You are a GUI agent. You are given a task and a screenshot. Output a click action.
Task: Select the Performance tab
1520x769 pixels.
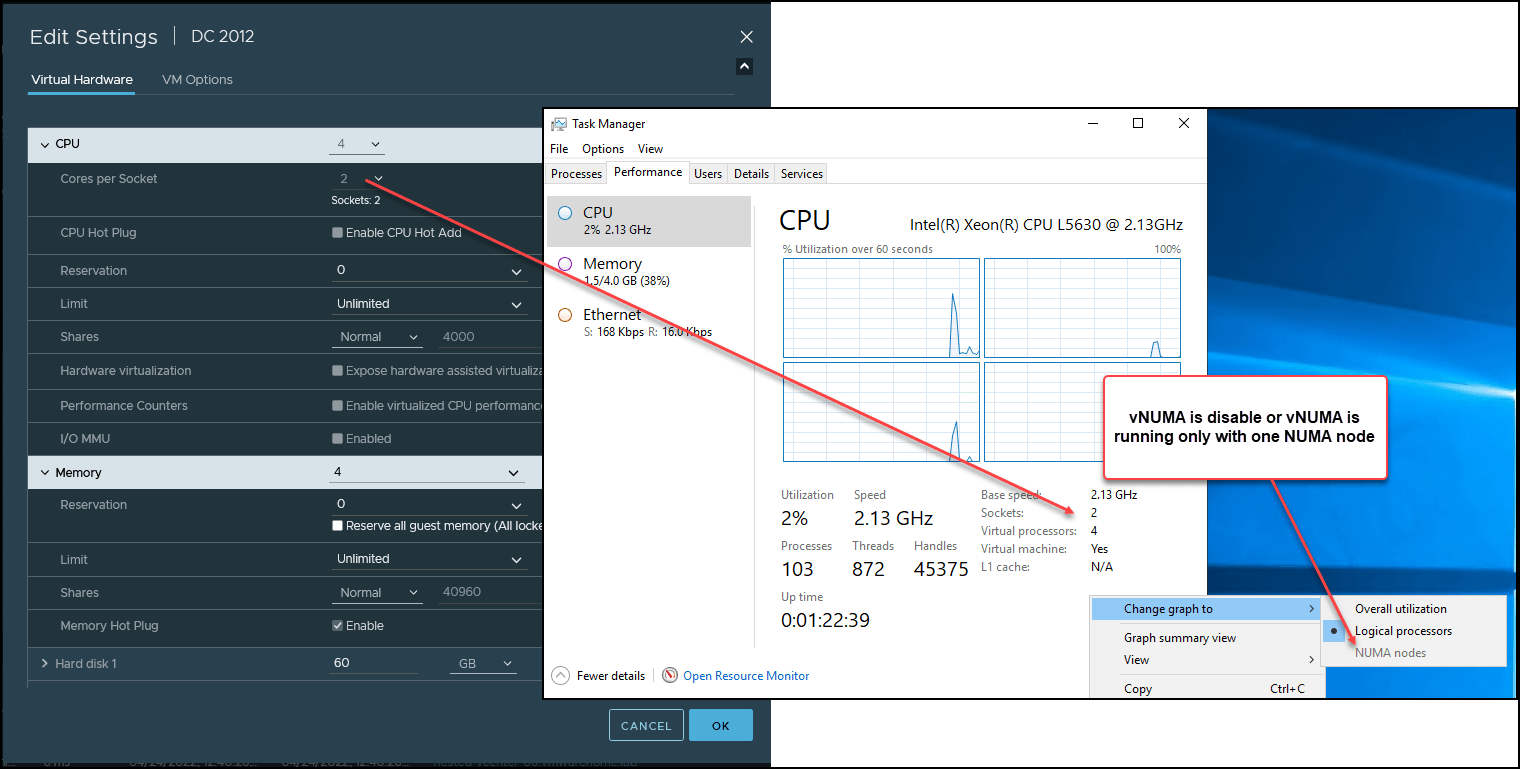[648, 172]
